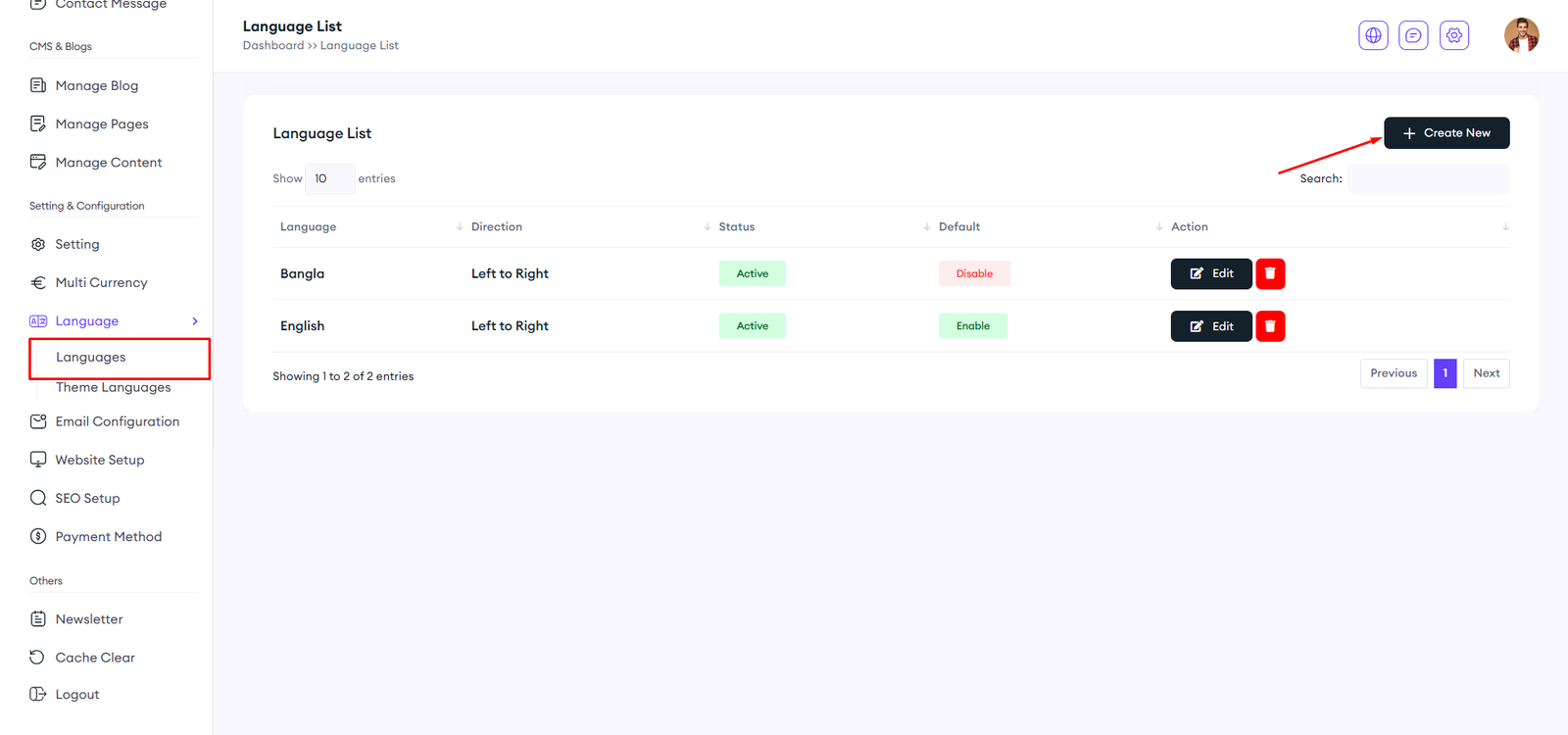
Task: Expand the Language sidebar menu chevron
Action: click(x=195, y=321)
